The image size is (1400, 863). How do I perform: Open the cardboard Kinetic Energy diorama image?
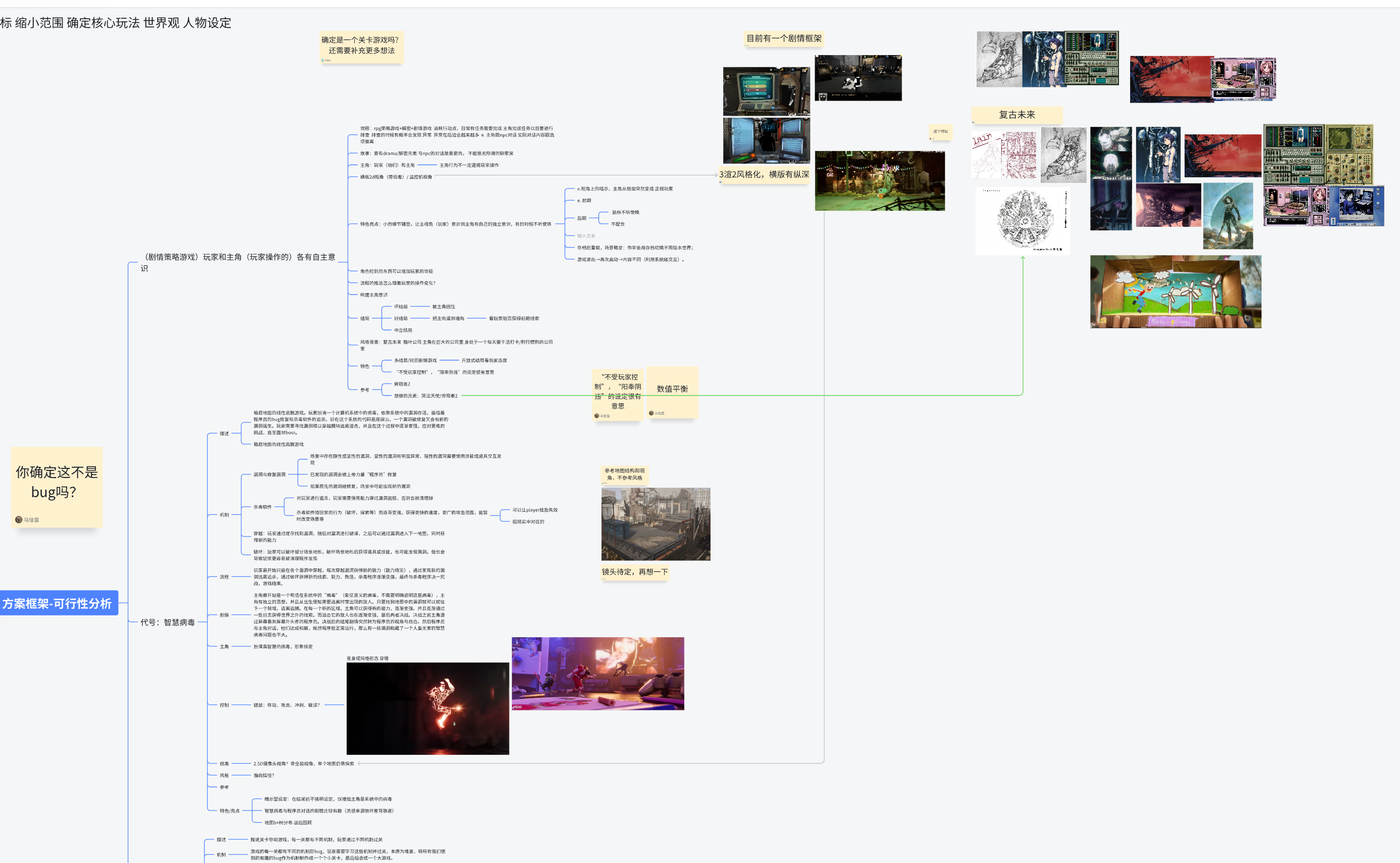pos(1175,291)
